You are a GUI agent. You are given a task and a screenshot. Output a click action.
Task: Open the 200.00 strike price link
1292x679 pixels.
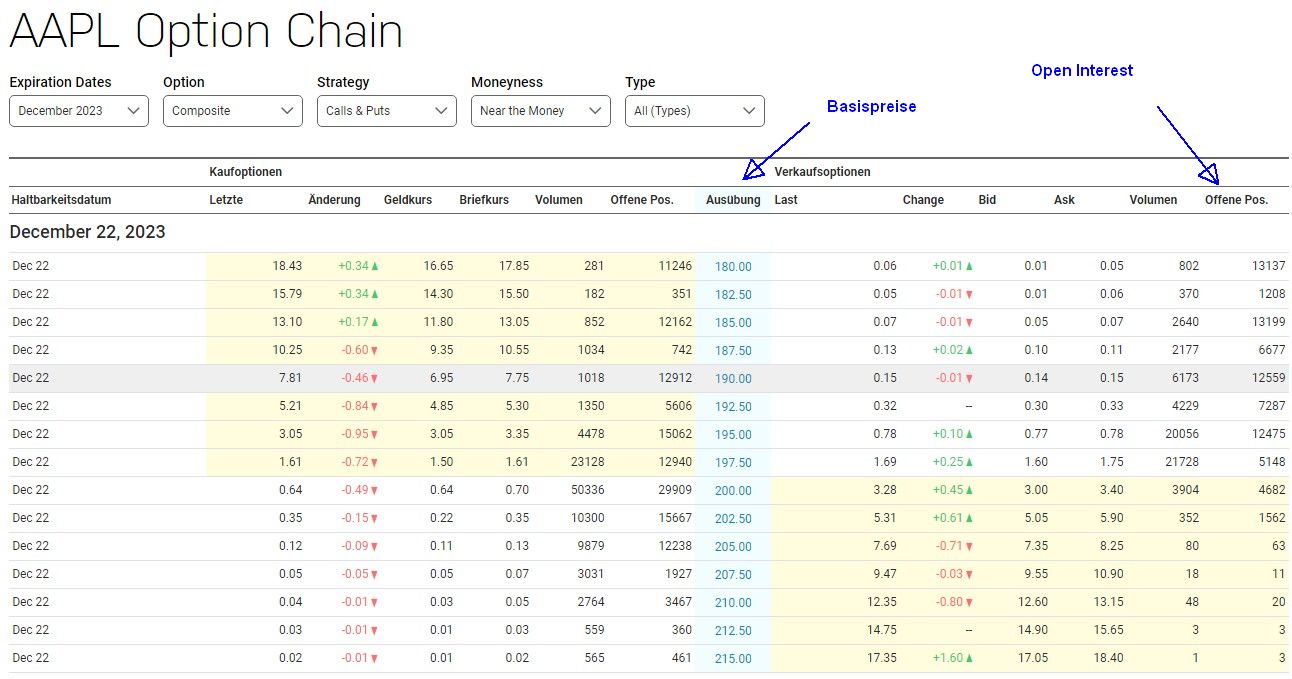[733, 491]
